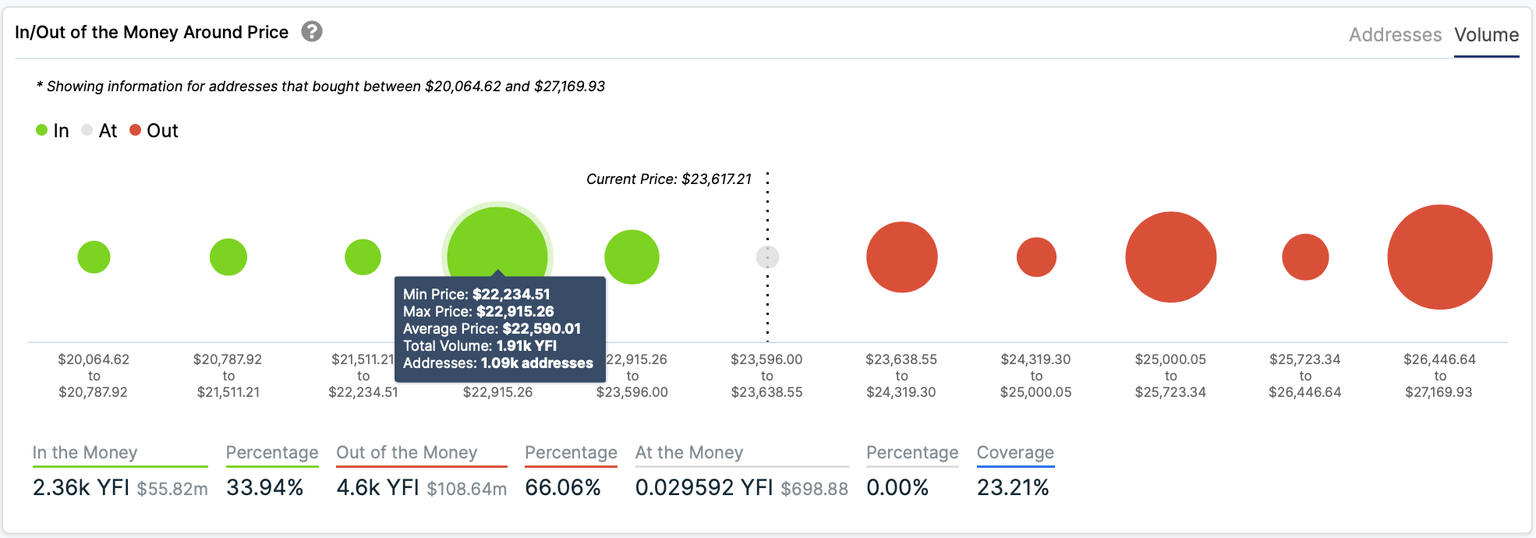The width and height of the screenshot is (1536, 538).
Task: Click the Coverage summary label
Action: coord(1015,453)
